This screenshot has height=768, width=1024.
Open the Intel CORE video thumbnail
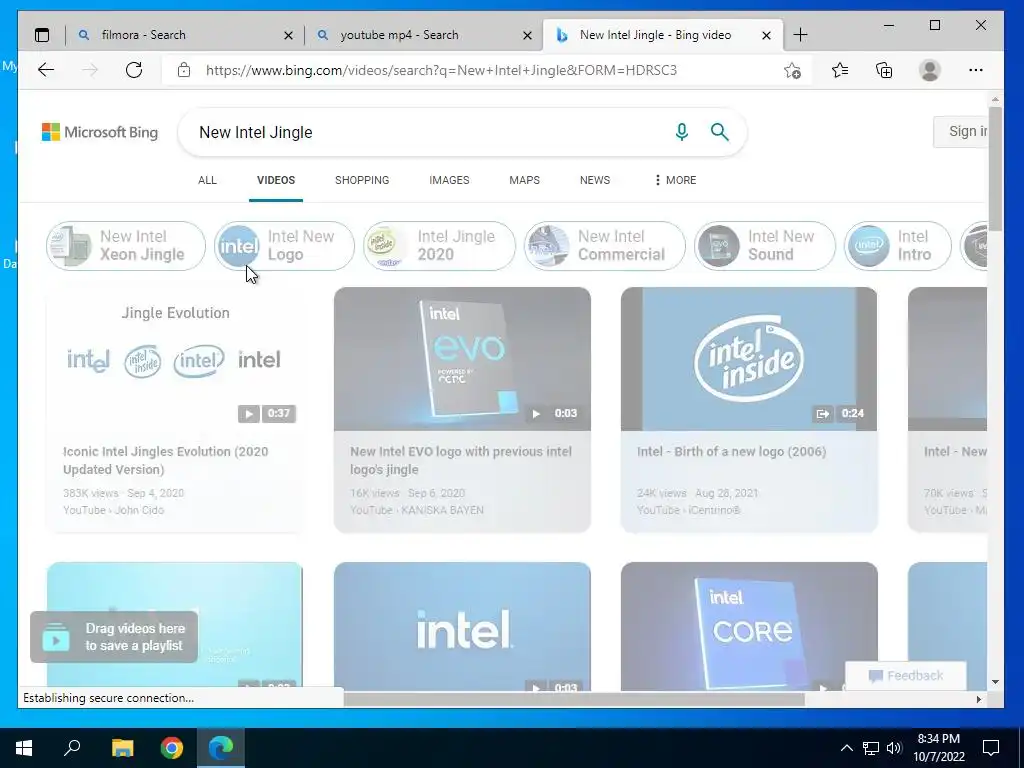[x=749, y=626]
